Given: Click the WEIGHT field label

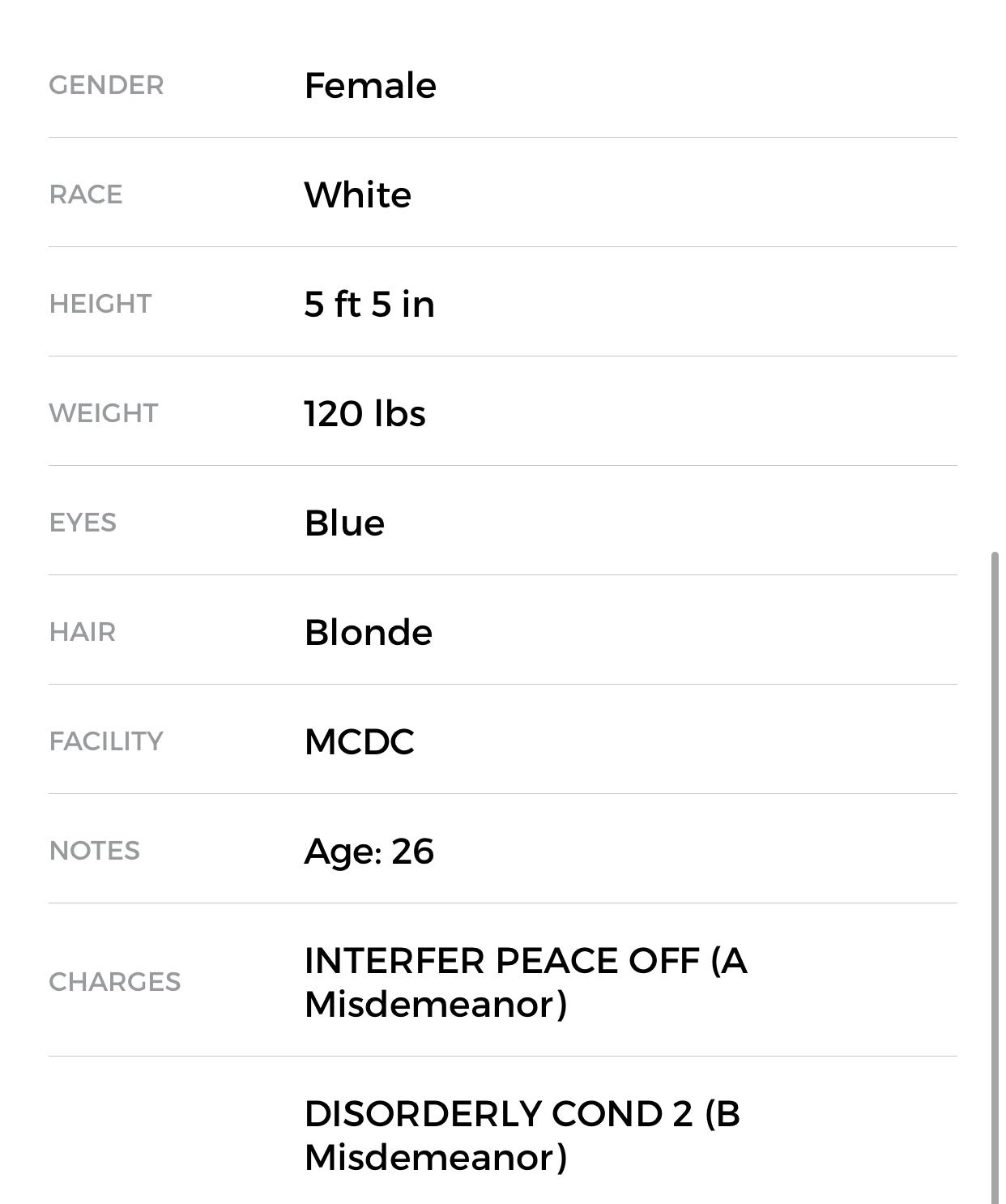Looking at the screenshot, I should 104,413.
